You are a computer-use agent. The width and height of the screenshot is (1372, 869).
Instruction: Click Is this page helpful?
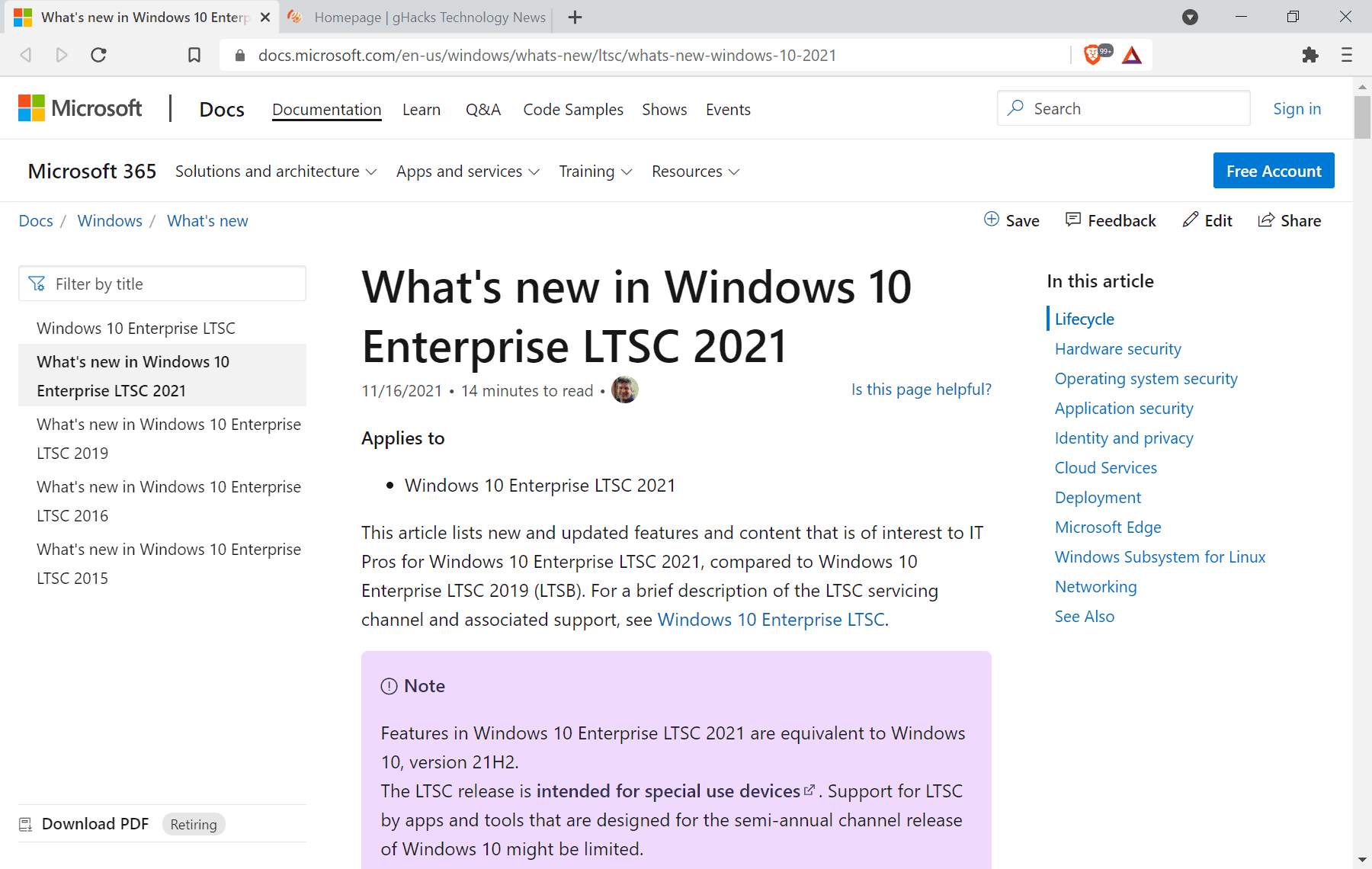(921, 389)
